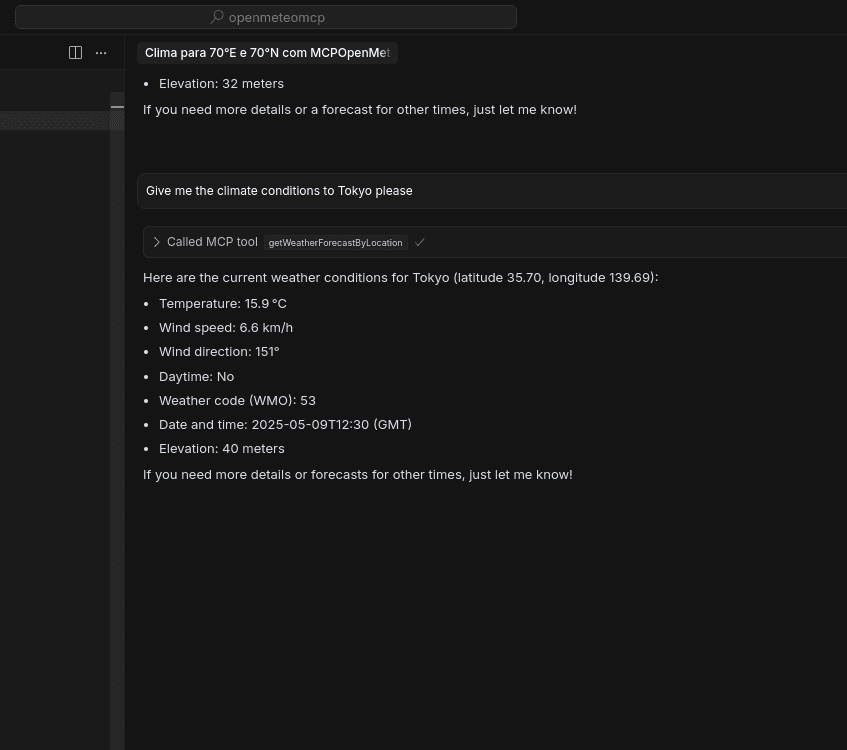The height and width of the screenshot is (750, 847).
Task: Expand the Called MCP tool chevron
Action: pos(157,242)
